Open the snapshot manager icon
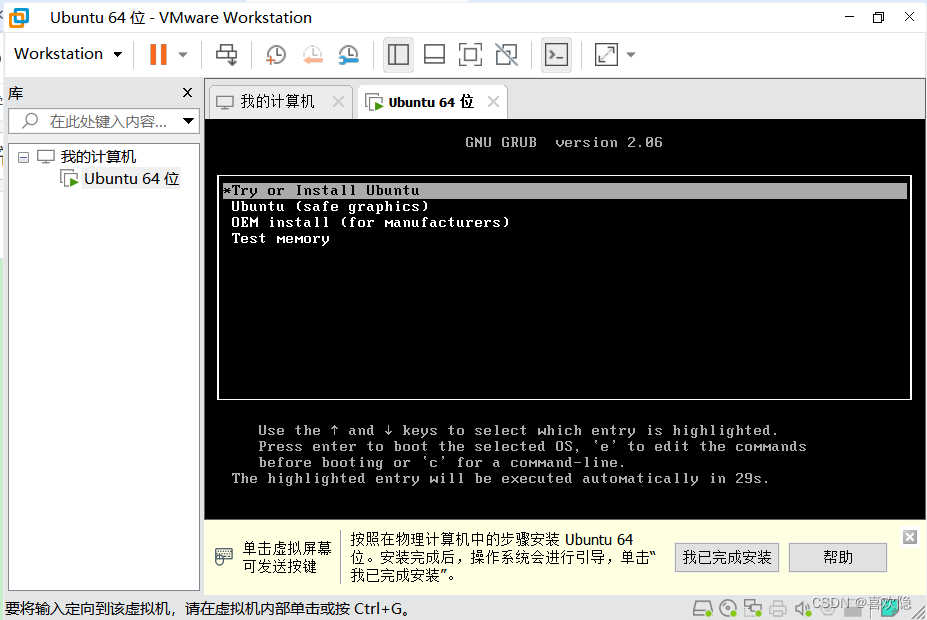 coord(349,55)
